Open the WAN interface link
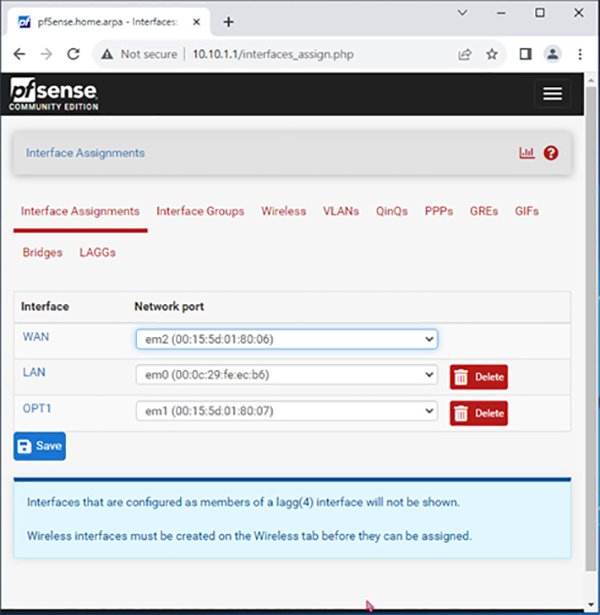This screenshot has height=615, width=600. (x=36, y=337)
